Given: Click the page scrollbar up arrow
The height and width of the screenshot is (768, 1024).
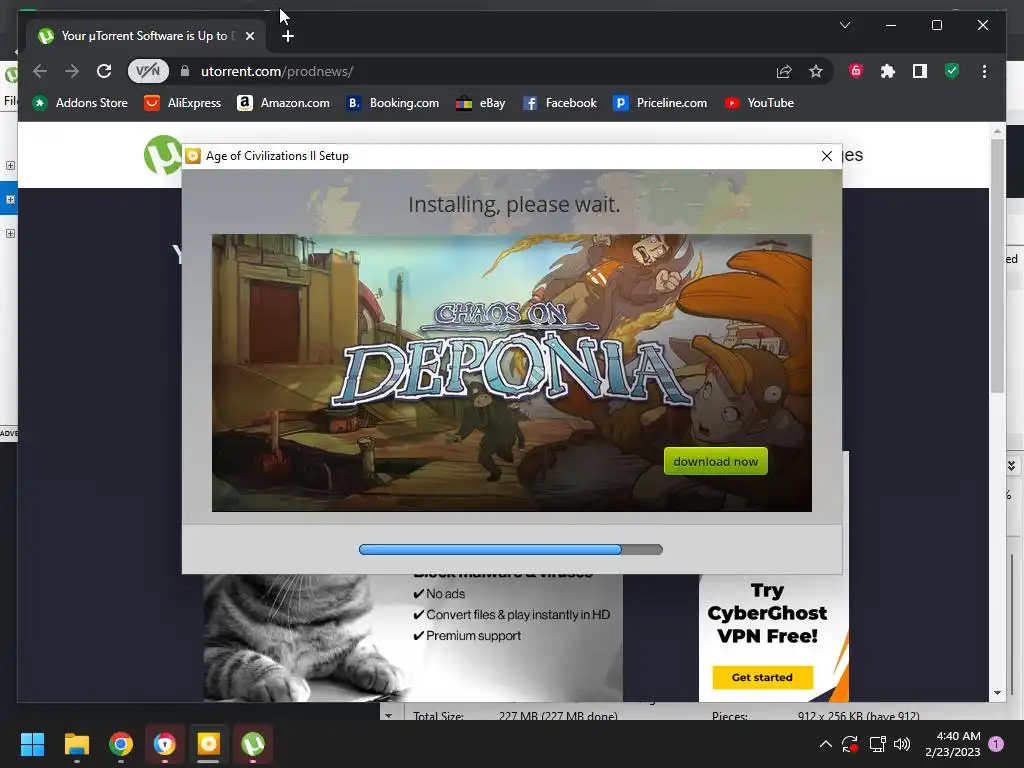Looking at the screenshot, I should pos(997,131).
